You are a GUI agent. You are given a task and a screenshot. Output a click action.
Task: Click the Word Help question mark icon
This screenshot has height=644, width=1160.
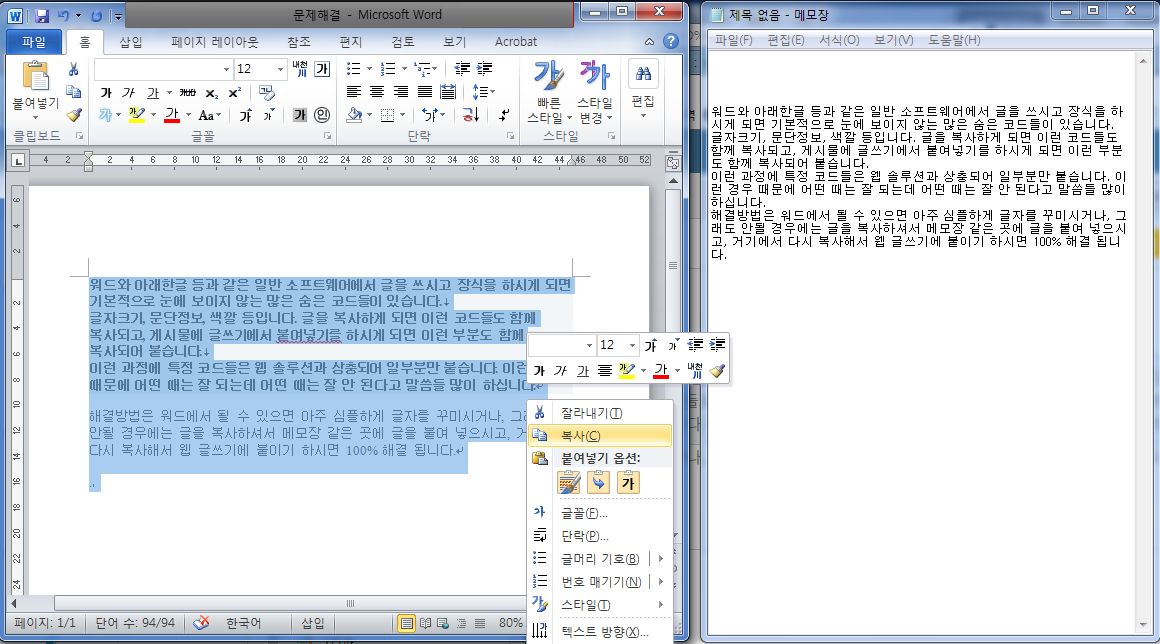(x=671, y=41)
